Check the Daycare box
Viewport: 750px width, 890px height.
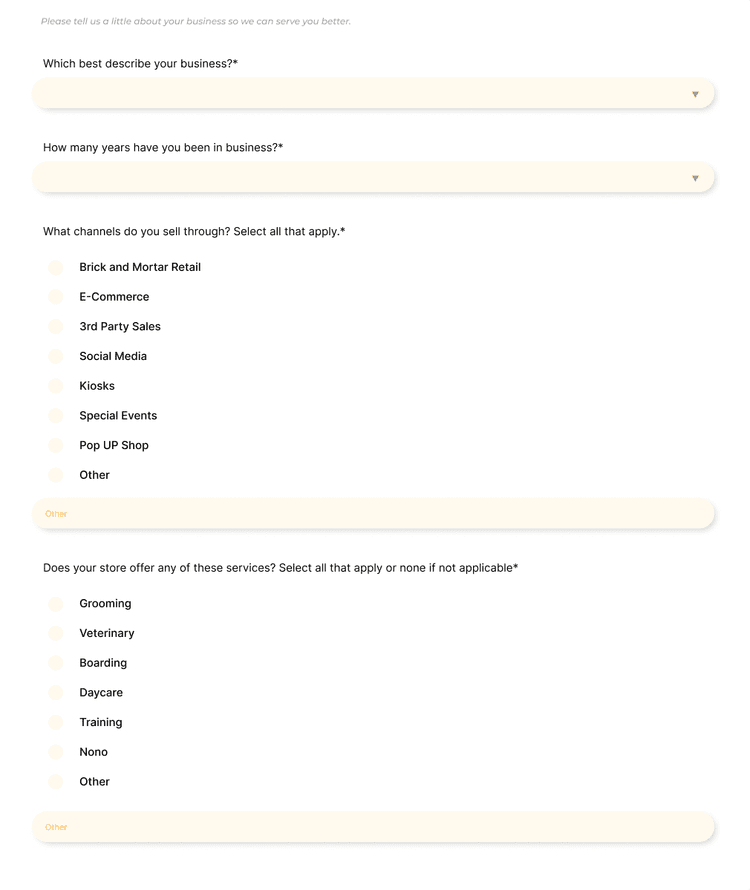[x=56, y=693]
